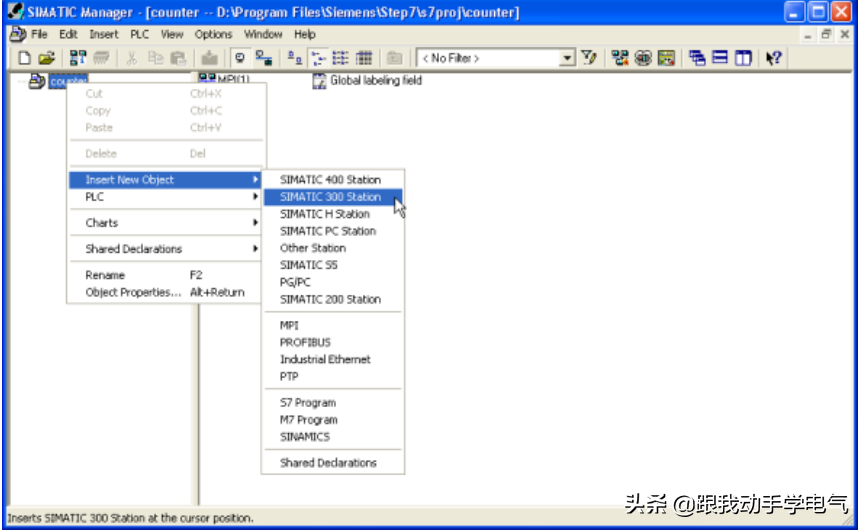
Task: Click the context Help arrow question-mark icon
Action: point(773,58)
